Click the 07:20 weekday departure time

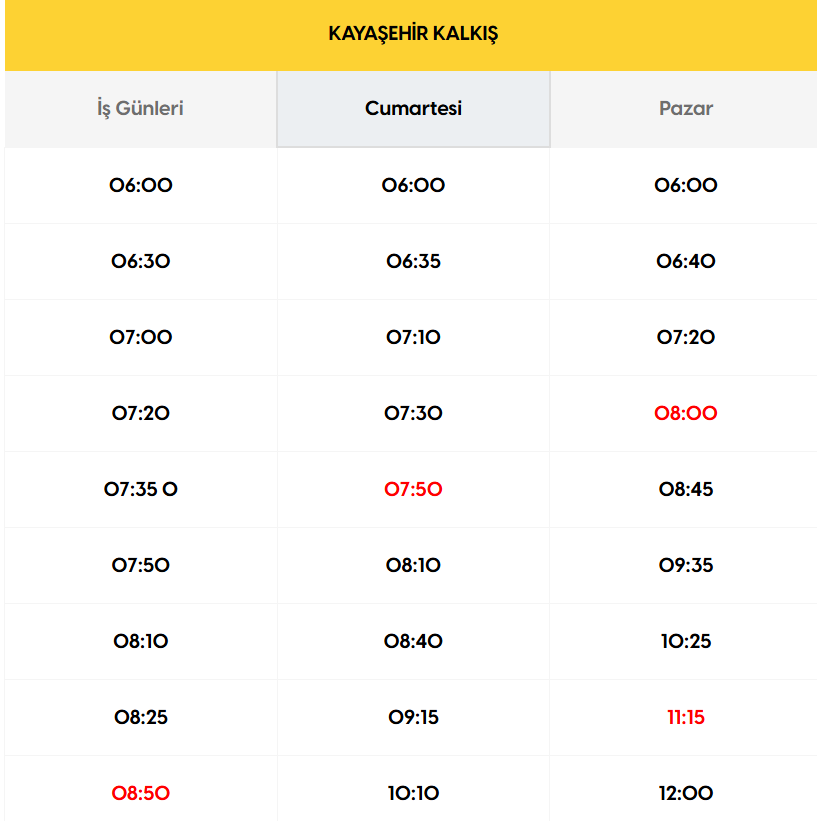141,414
